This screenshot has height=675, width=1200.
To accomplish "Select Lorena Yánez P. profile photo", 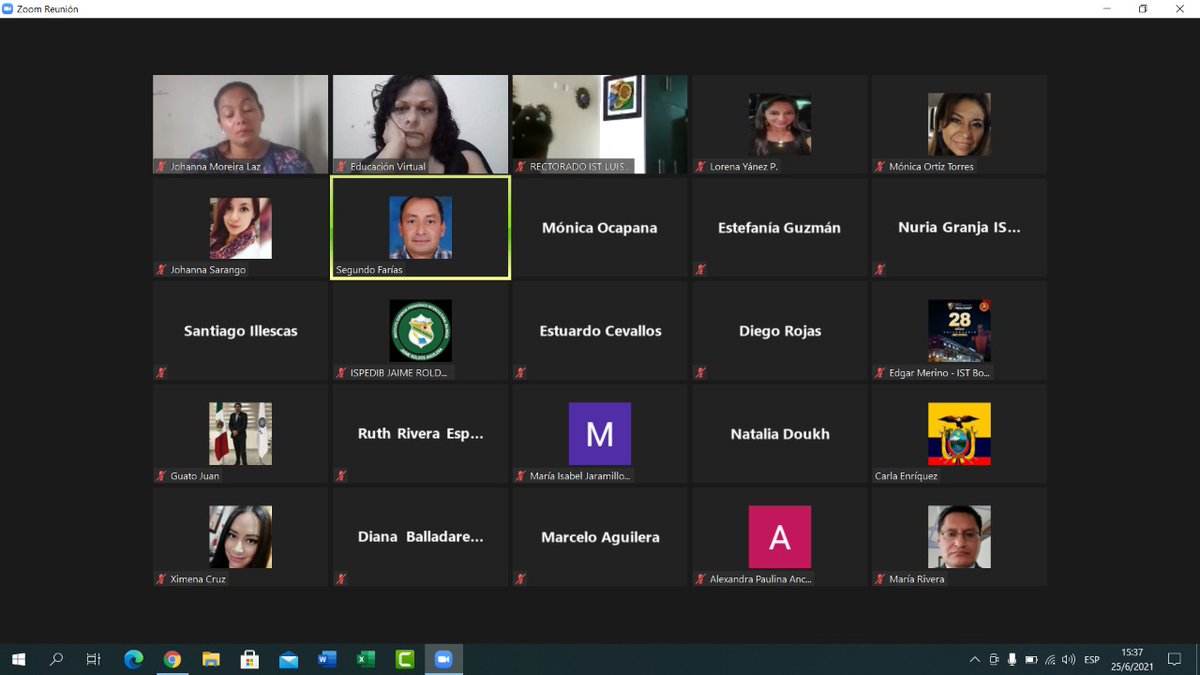I will coord(780,124).
